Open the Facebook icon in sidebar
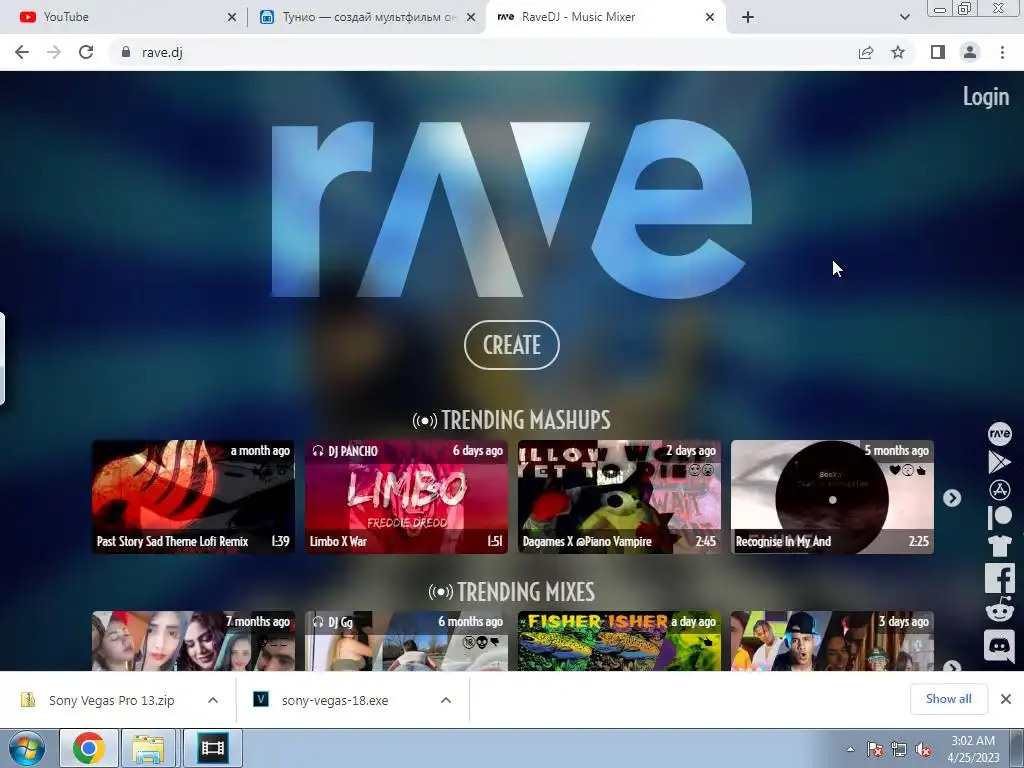1024x768 pixels. 999,578
